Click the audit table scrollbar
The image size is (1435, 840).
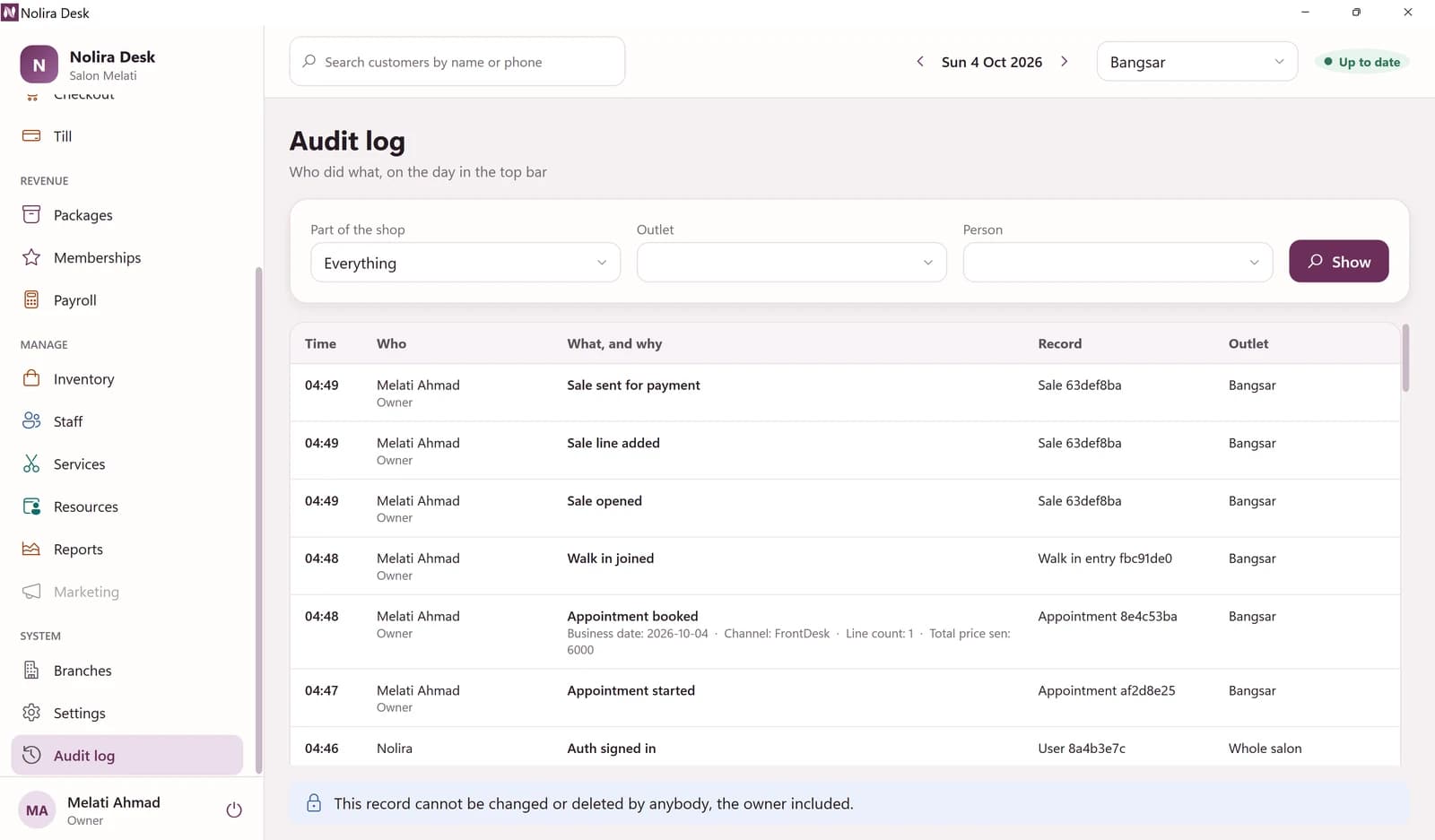click(1405, 359)
